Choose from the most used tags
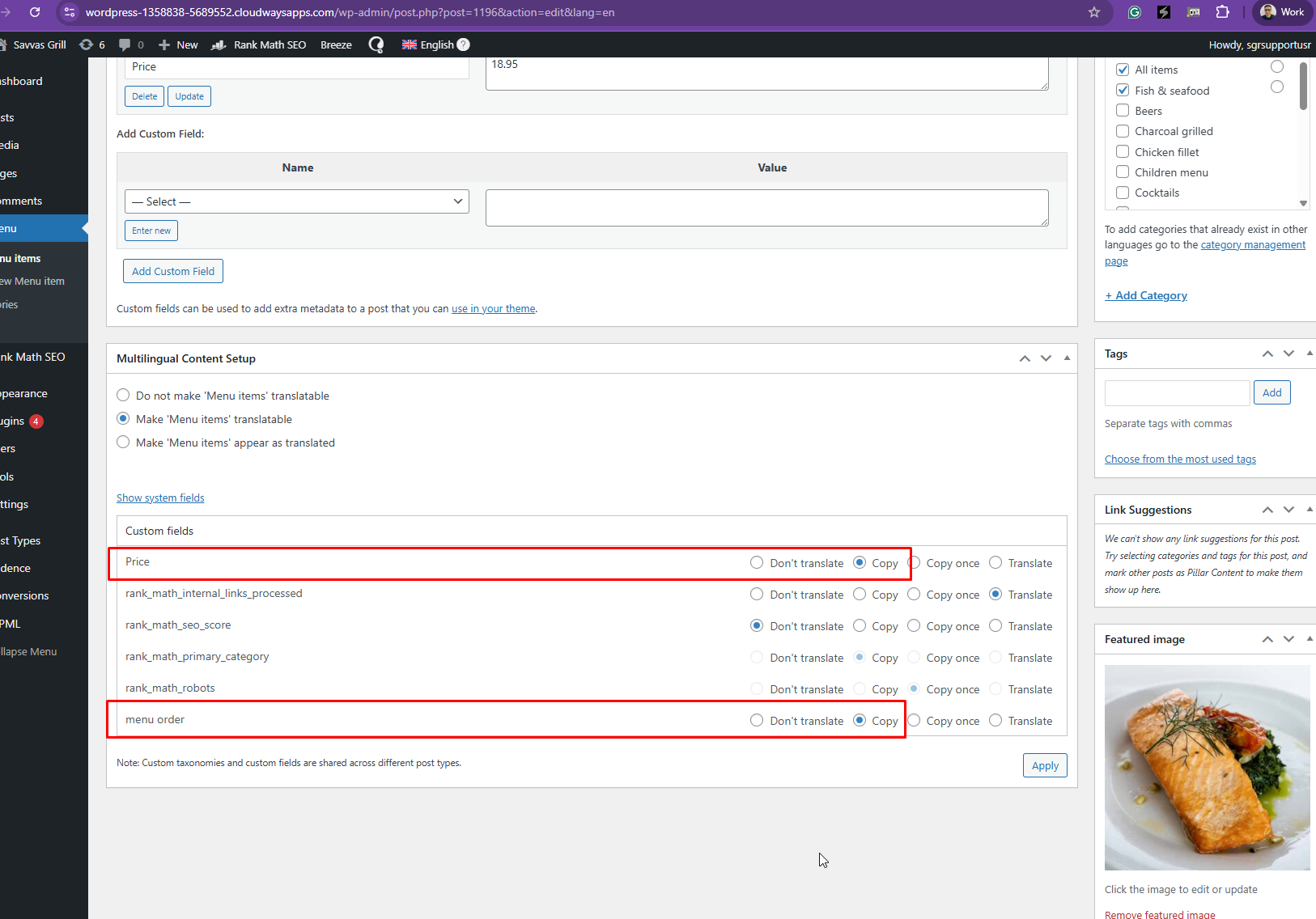1316x919 pixels. coord(1180,459)
